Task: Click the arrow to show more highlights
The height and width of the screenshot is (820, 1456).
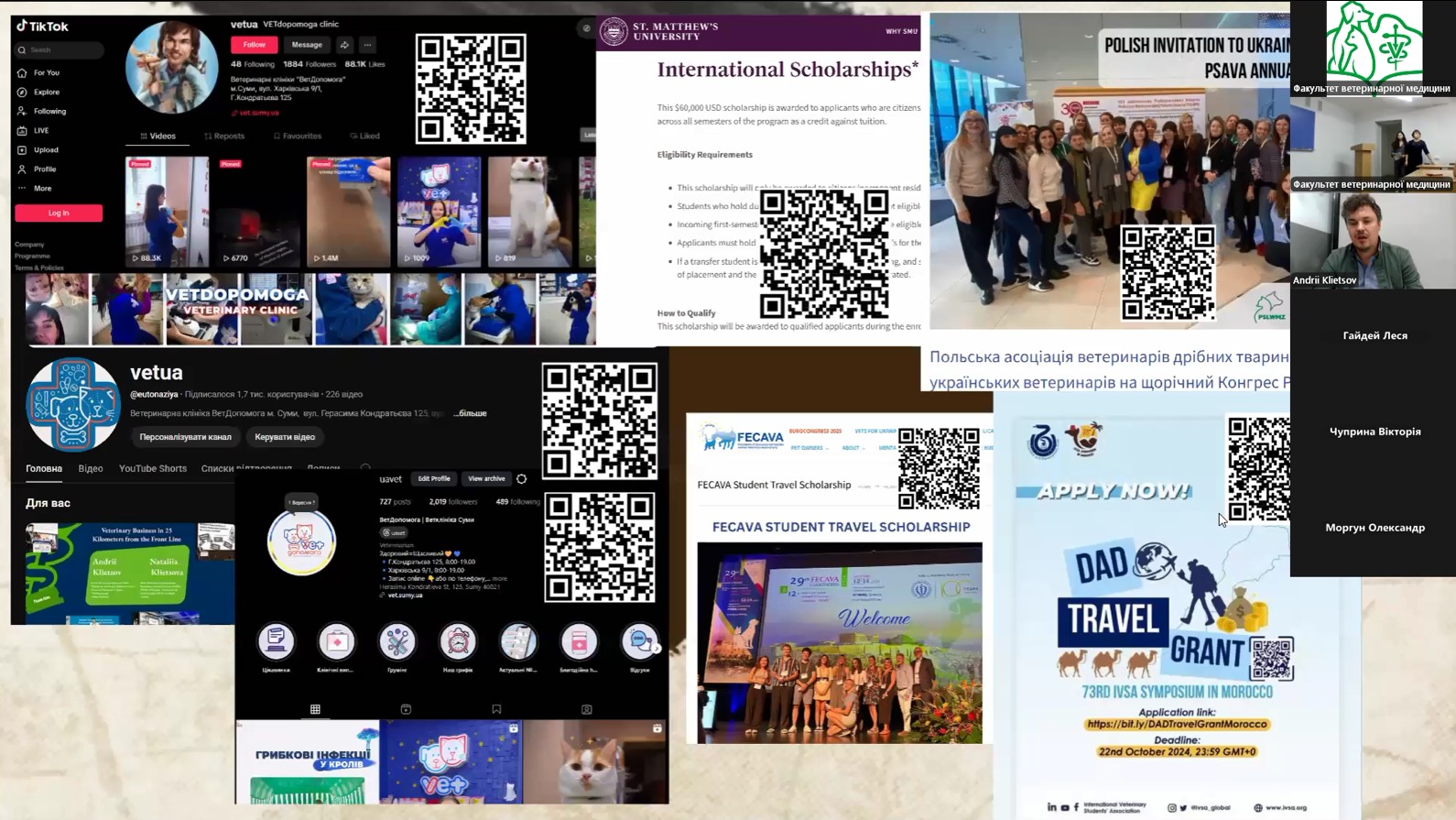Action: click(657, 649)
